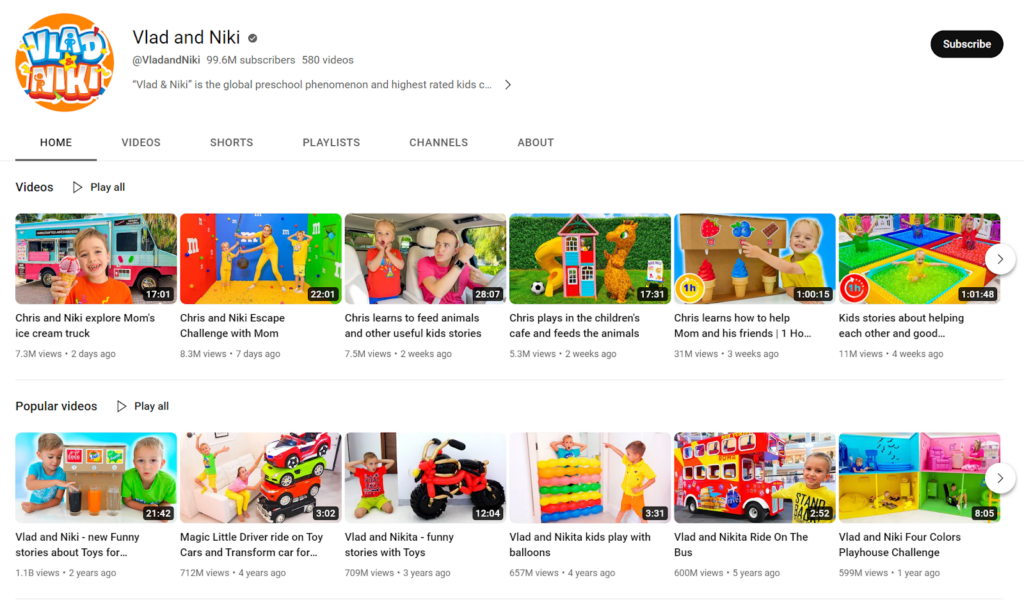This screenshot has width=1024, height=613.
Task: Expand the channel description with the chevron
Action: (507, 85)
